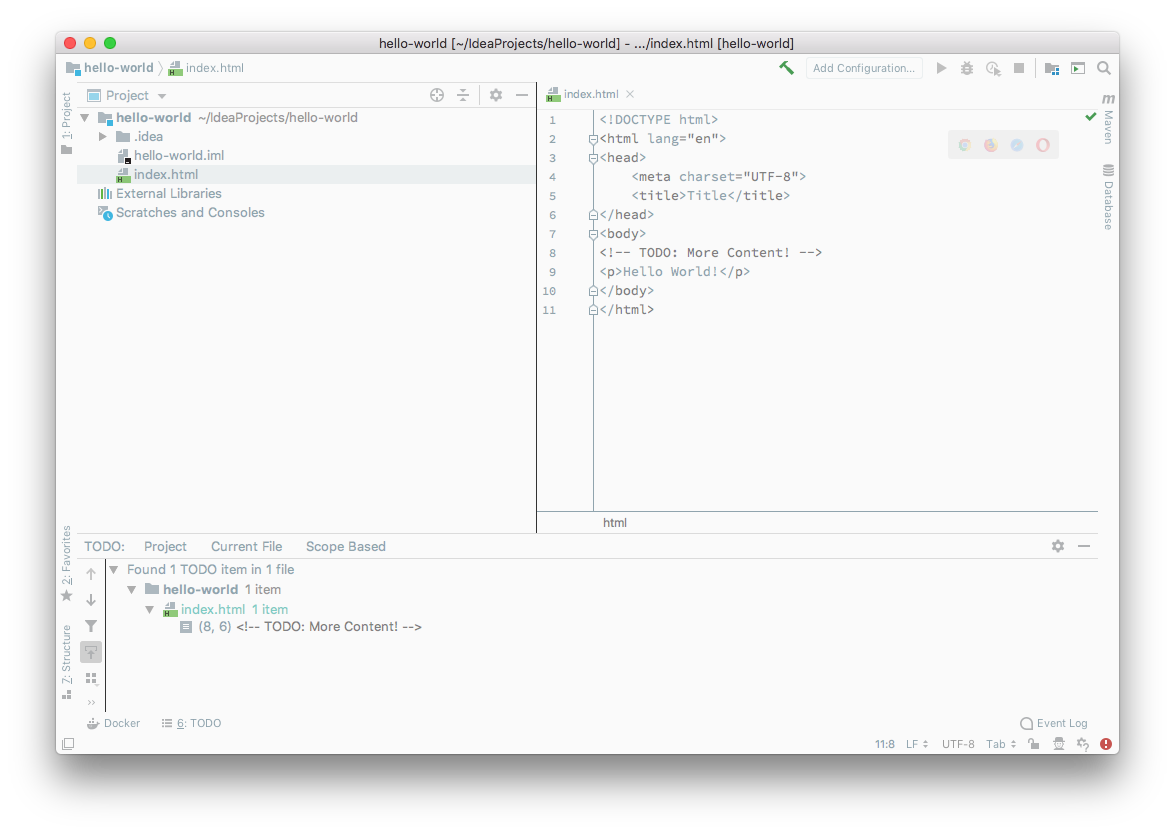Open Search Everywhere magnifier icon
Image resolution: width=1175 pixels, height=834 pixels.
[x=1104, y=68]
